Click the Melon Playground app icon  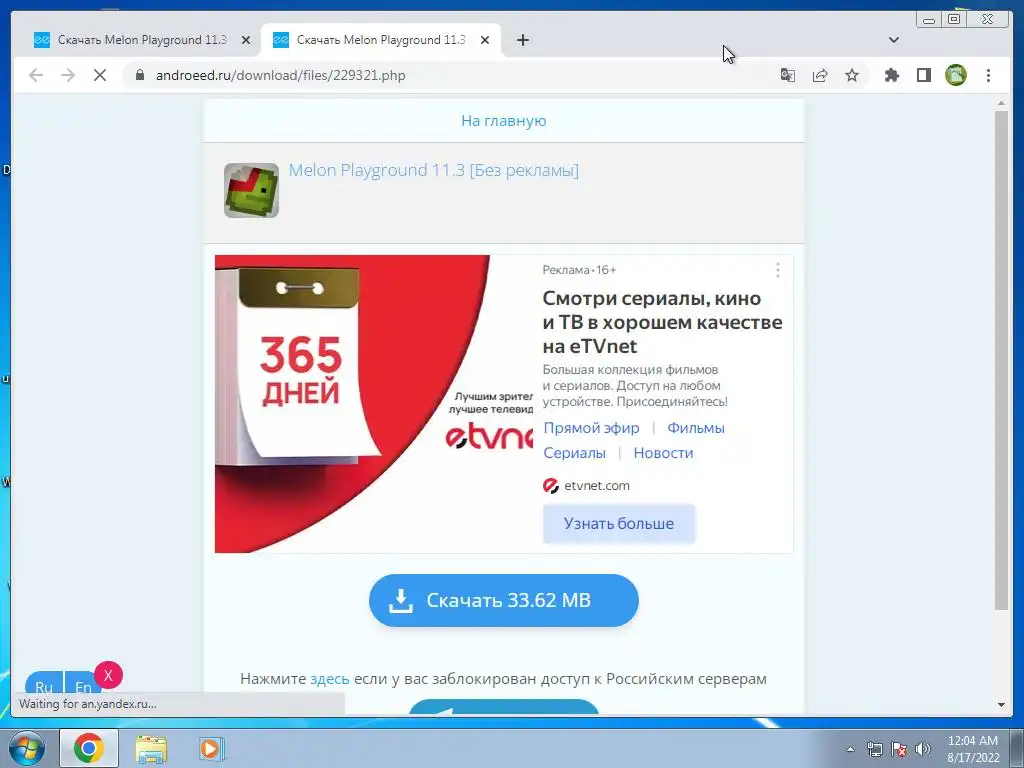click(251, 190)
